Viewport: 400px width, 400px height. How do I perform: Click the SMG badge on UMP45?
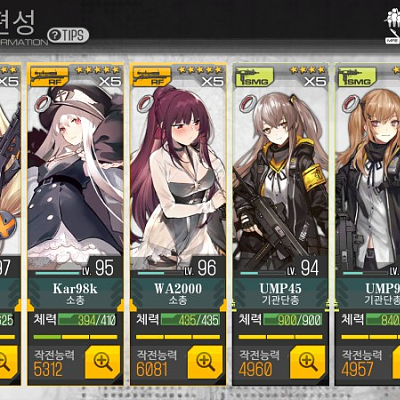click(x=255, y=76)
